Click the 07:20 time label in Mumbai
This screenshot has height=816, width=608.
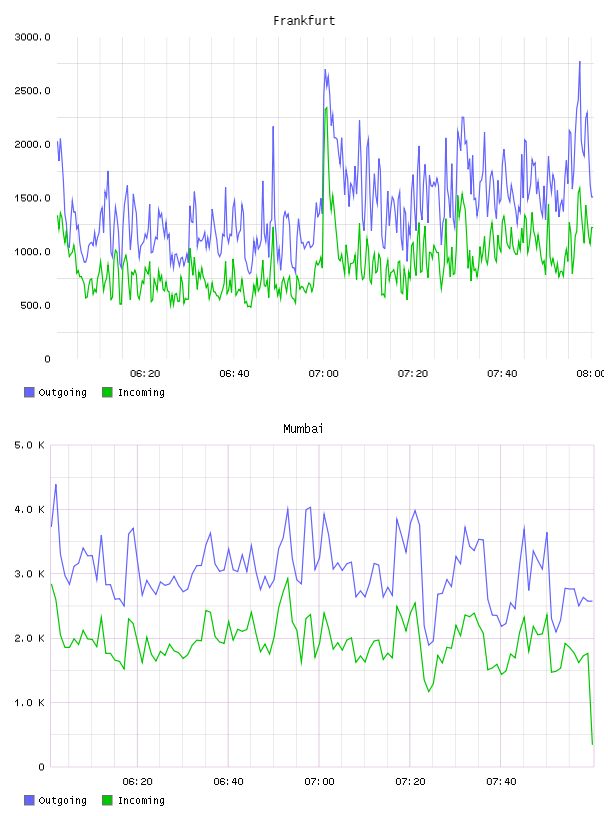[410, 782]
